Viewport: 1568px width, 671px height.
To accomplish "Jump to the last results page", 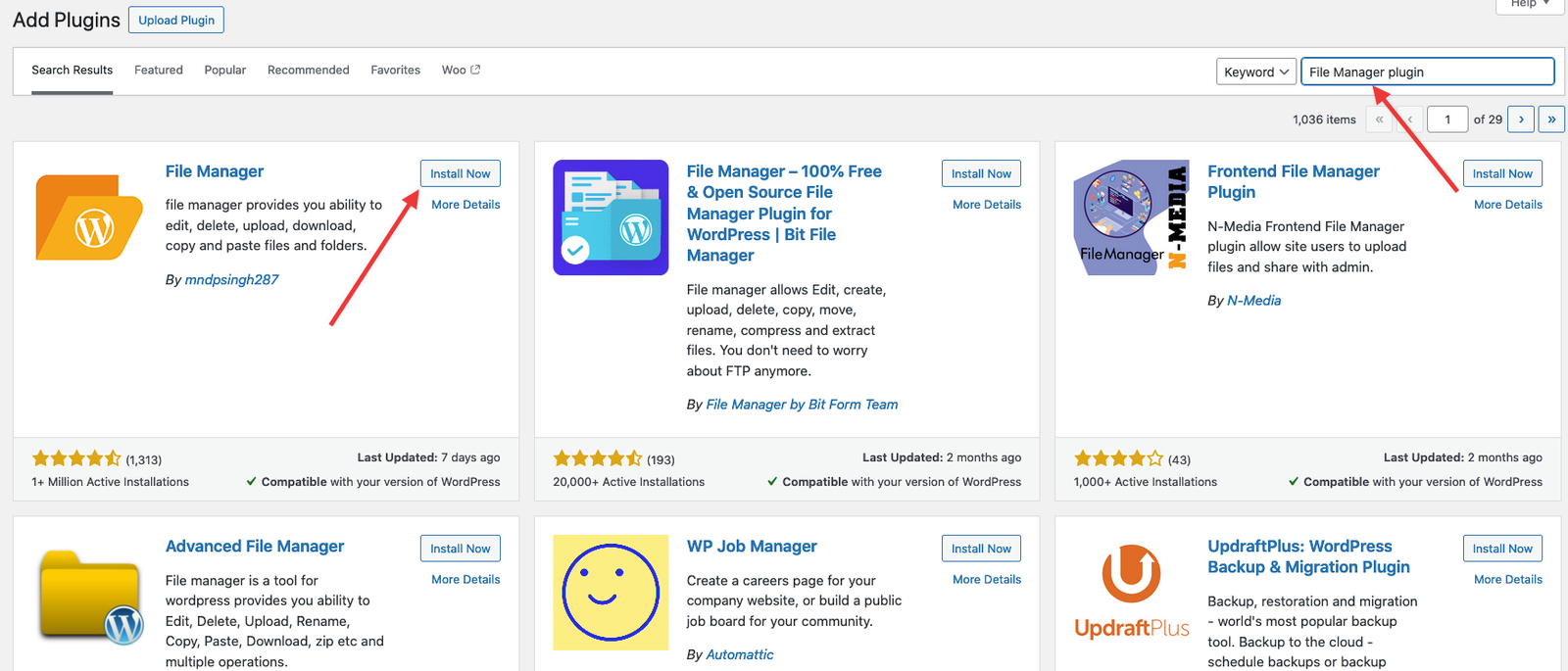I will (x=1551, y=120).
